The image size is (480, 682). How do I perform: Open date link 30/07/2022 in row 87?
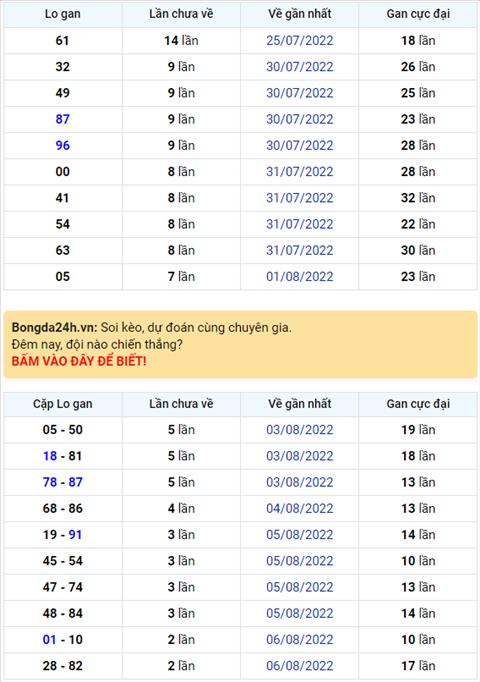coord(300,119)
